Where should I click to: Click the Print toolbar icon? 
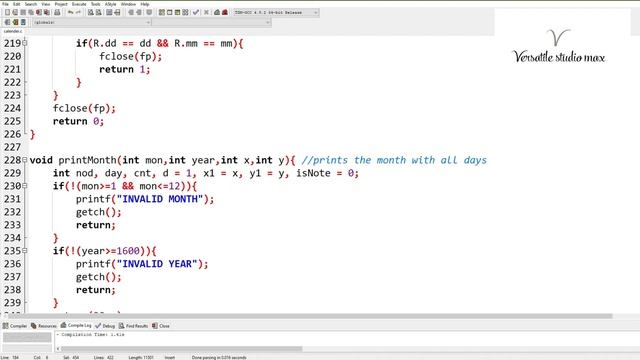pos(57,12)
